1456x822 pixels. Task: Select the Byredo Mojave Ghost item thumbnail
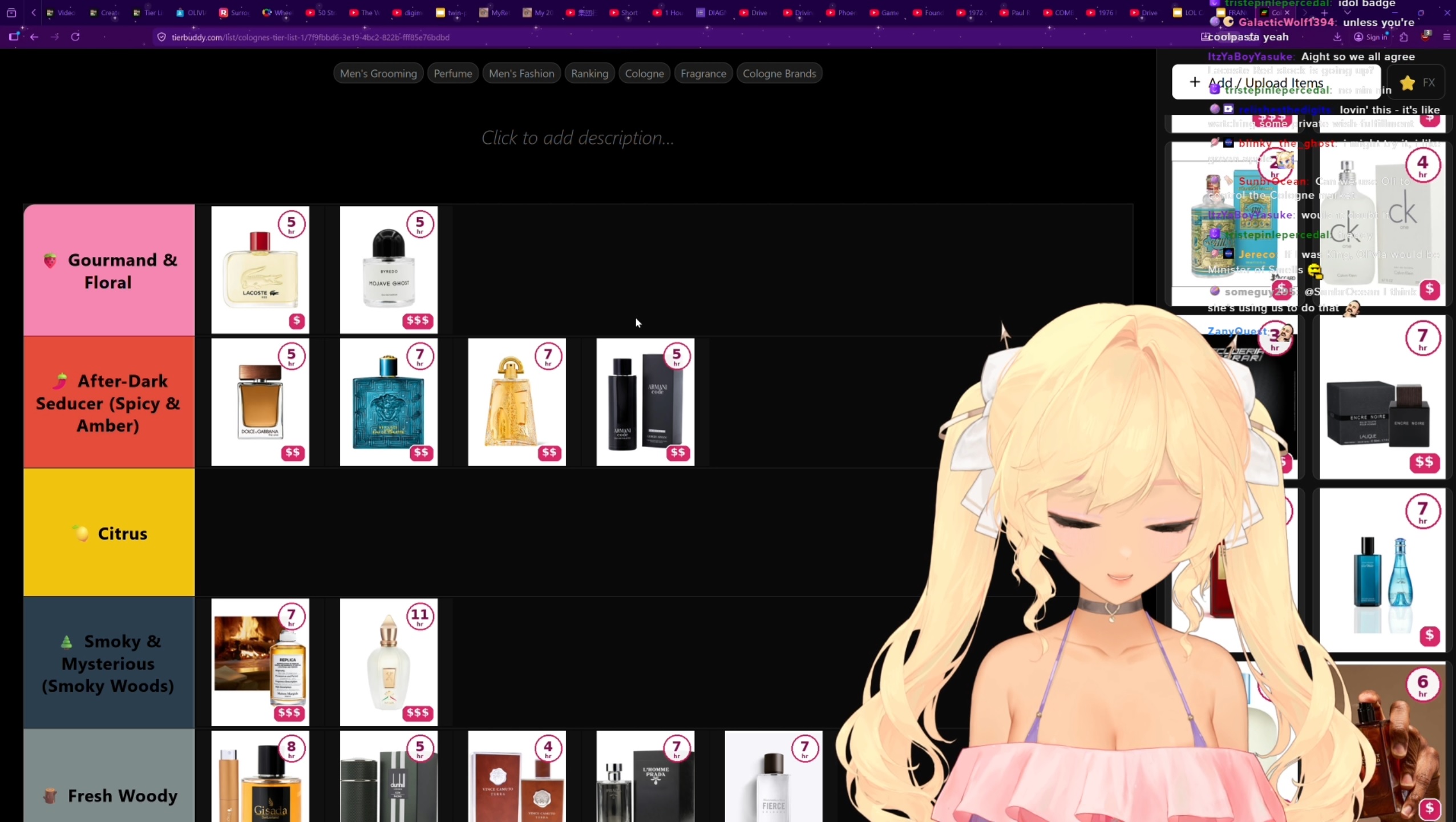pos(389,270)
